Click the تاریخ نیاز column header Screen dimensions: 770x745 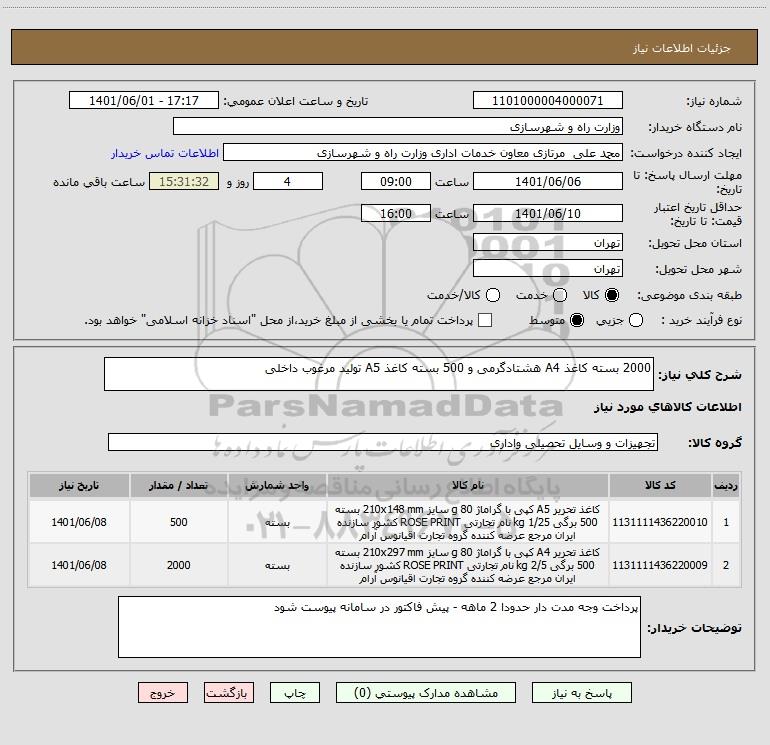79,485
